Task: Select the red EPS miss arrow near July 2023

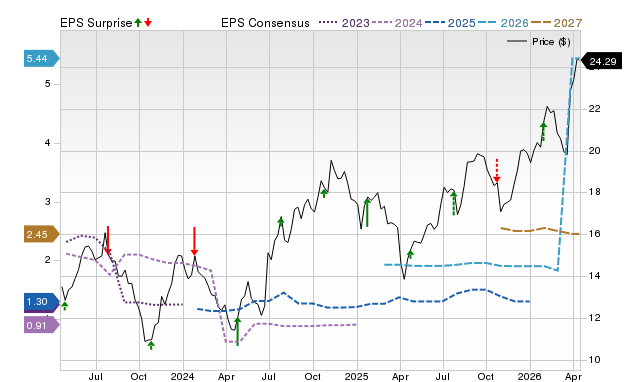Action: coord(108,240)
